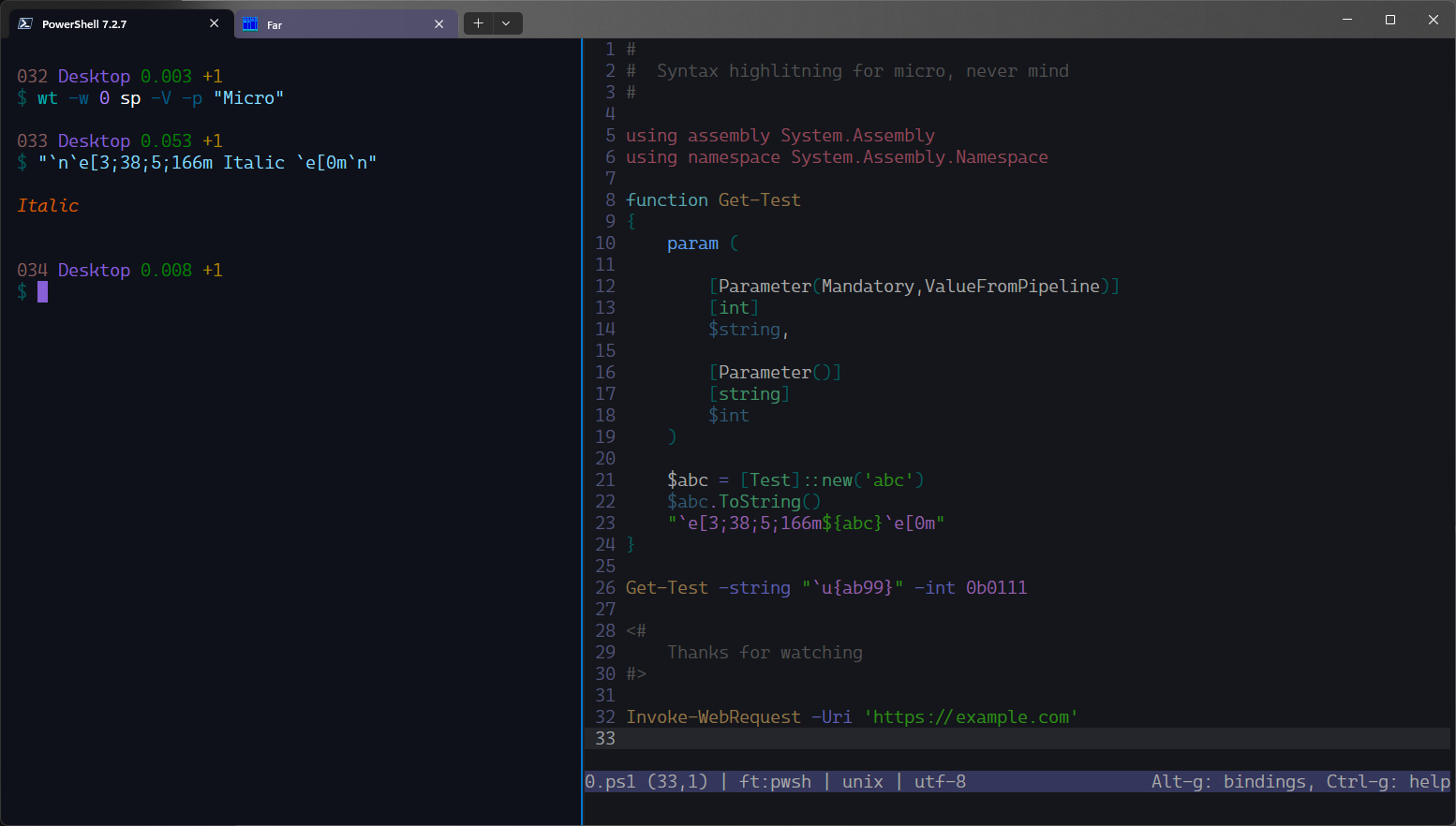The height and width of the screenshot is (826, 1456).
Task: Close the Far tab
Action: [439, 23]
